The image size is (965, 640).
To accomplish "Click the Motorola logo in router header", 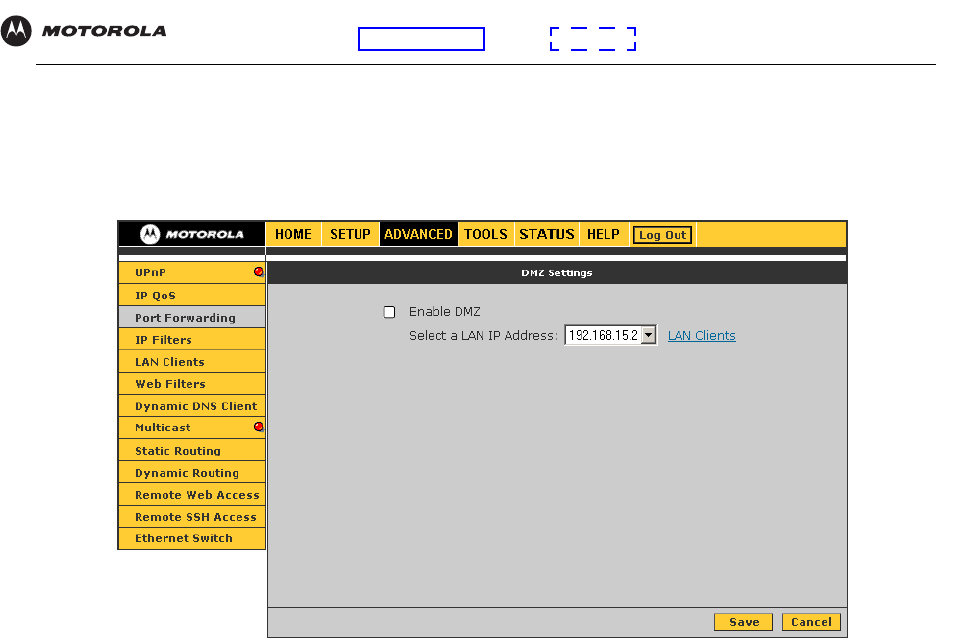I will click(x=191, y=234).
